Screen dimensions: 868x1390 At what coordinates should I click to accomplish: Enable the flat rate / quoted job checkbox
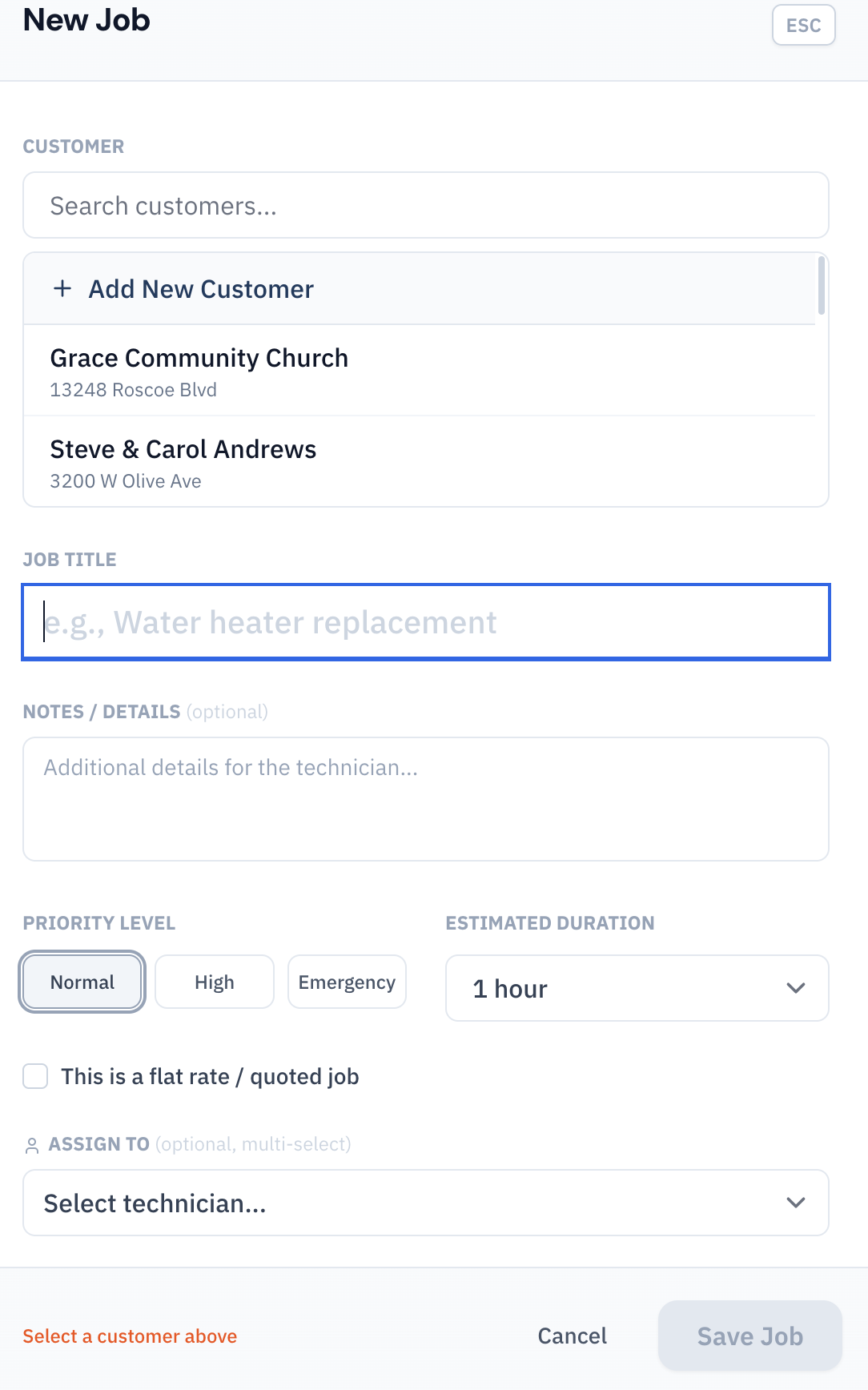[35, 1077]
